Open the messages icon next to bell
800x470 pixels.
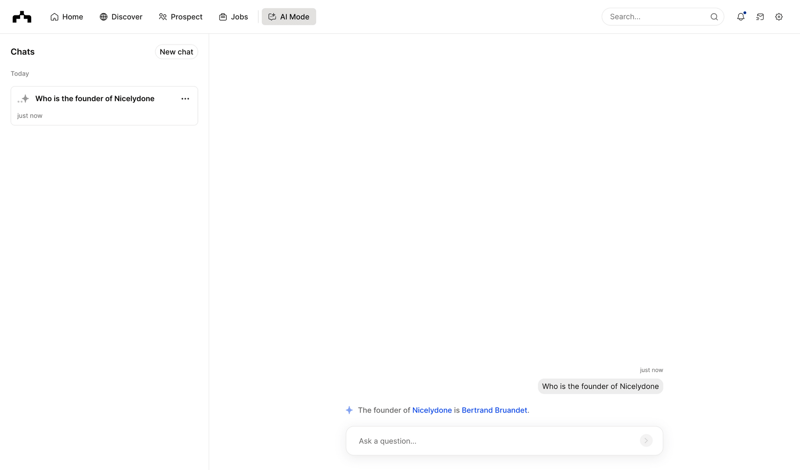pyautogui.click(x=760, y=17)
